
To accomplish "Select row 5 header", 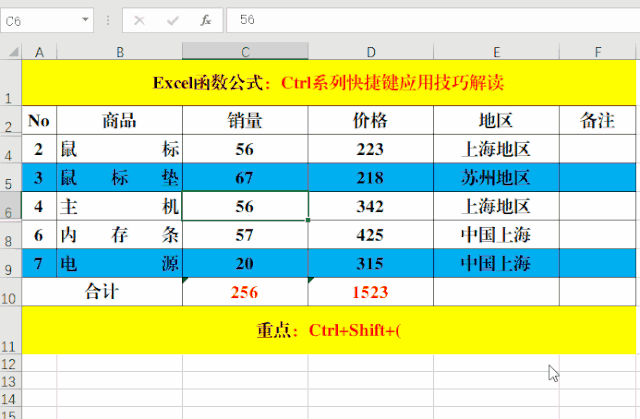I will click(x=11, y=177).
